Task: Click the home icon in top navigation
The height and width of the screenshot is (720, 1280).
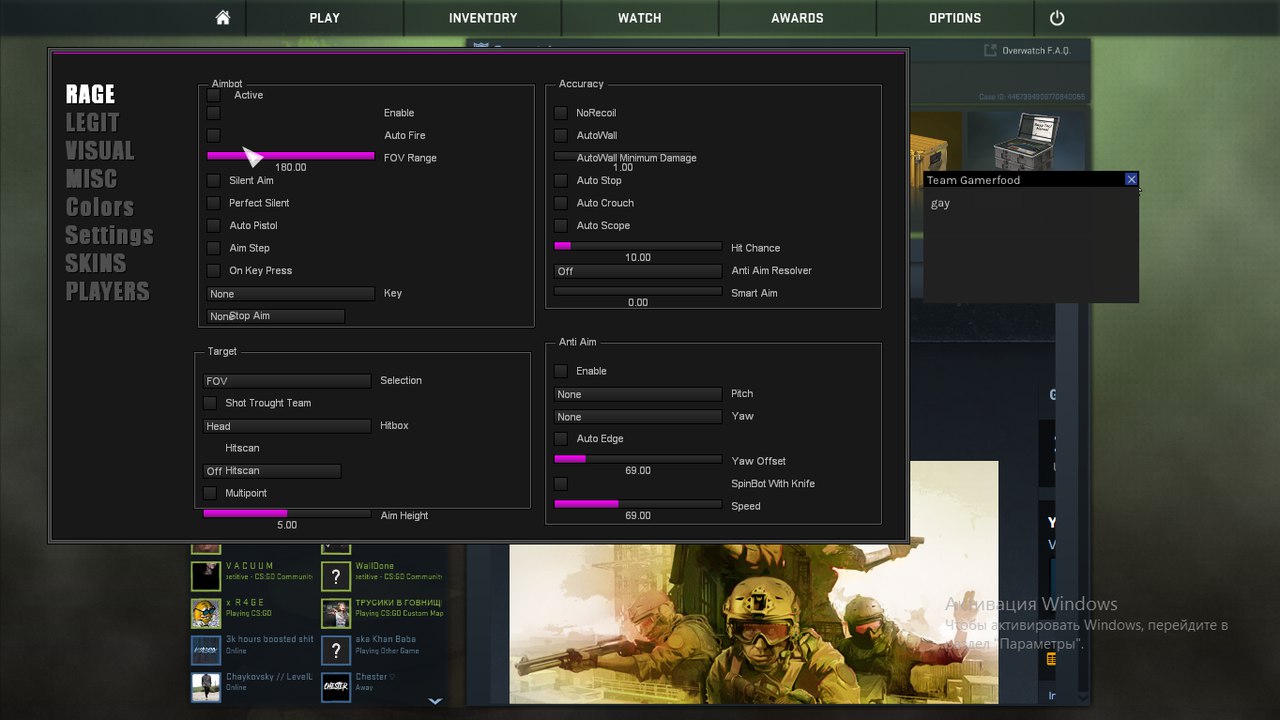Action: (x=223, y=18)
